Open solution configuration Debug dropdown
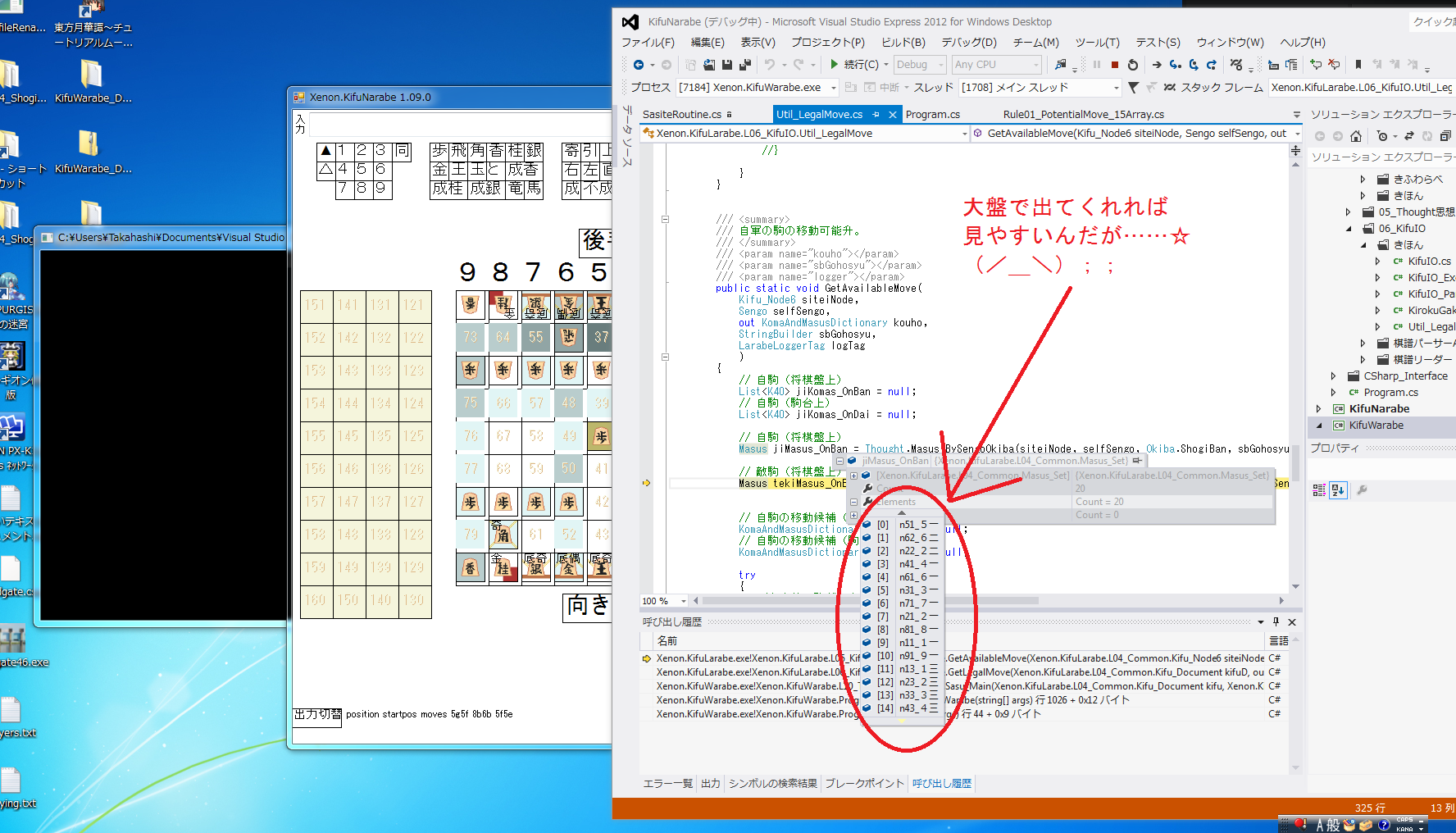Image resolution: width=1456 pixels, height=833 pixels. point(920,65)
